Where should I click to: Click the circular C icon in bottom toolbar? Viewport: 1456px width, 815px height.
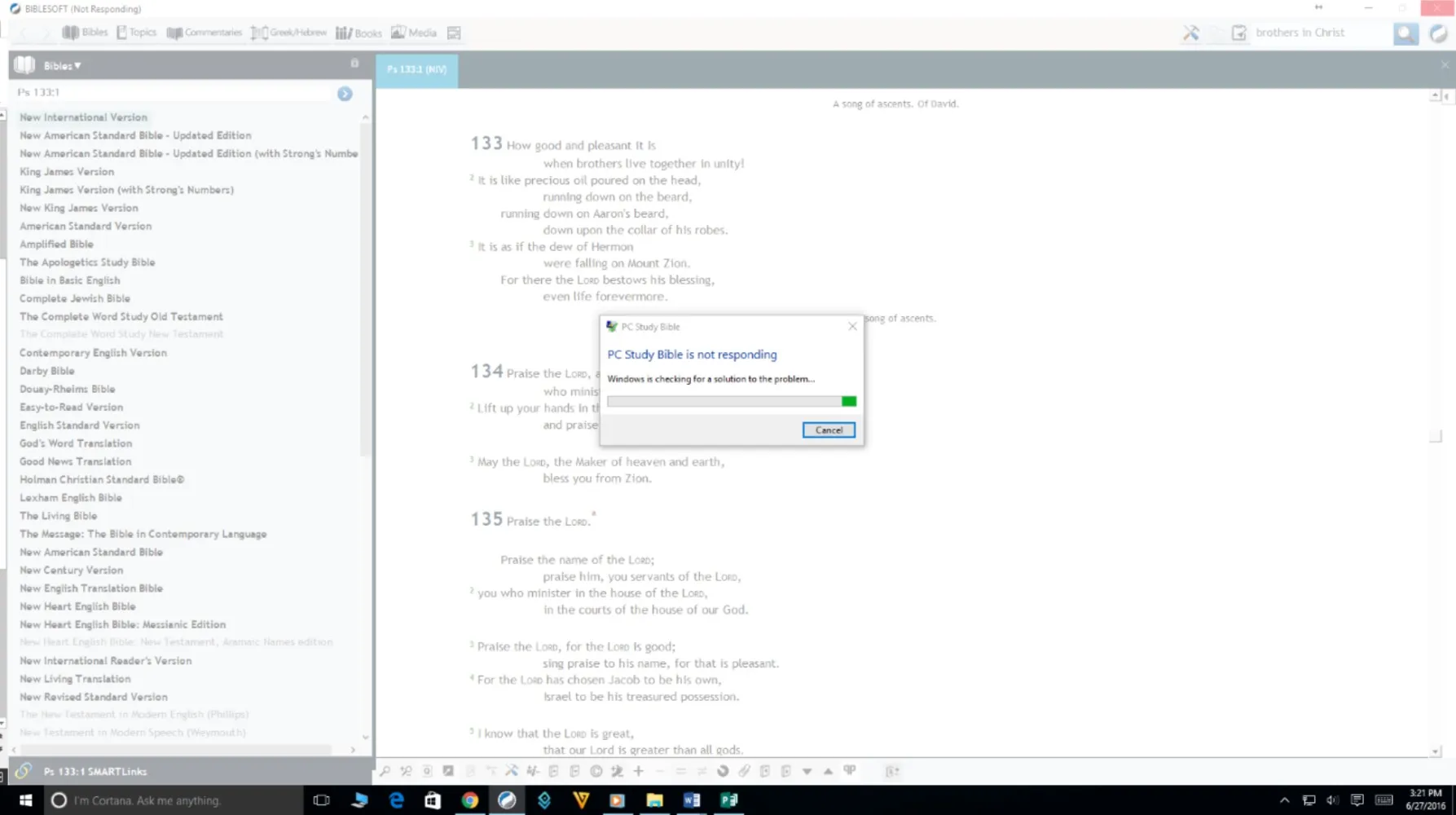tap(596, 771)
